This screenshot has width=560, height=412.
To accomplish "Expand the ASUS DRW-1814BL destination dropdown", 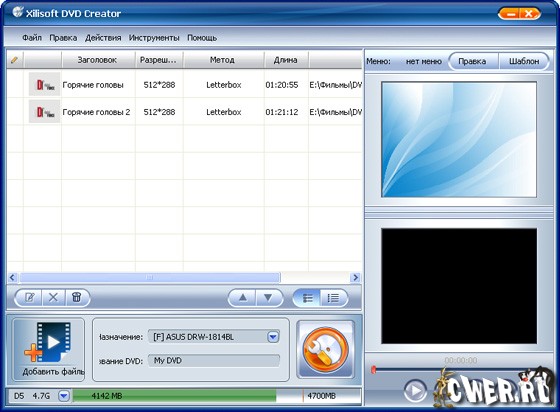I will [273, 337].
